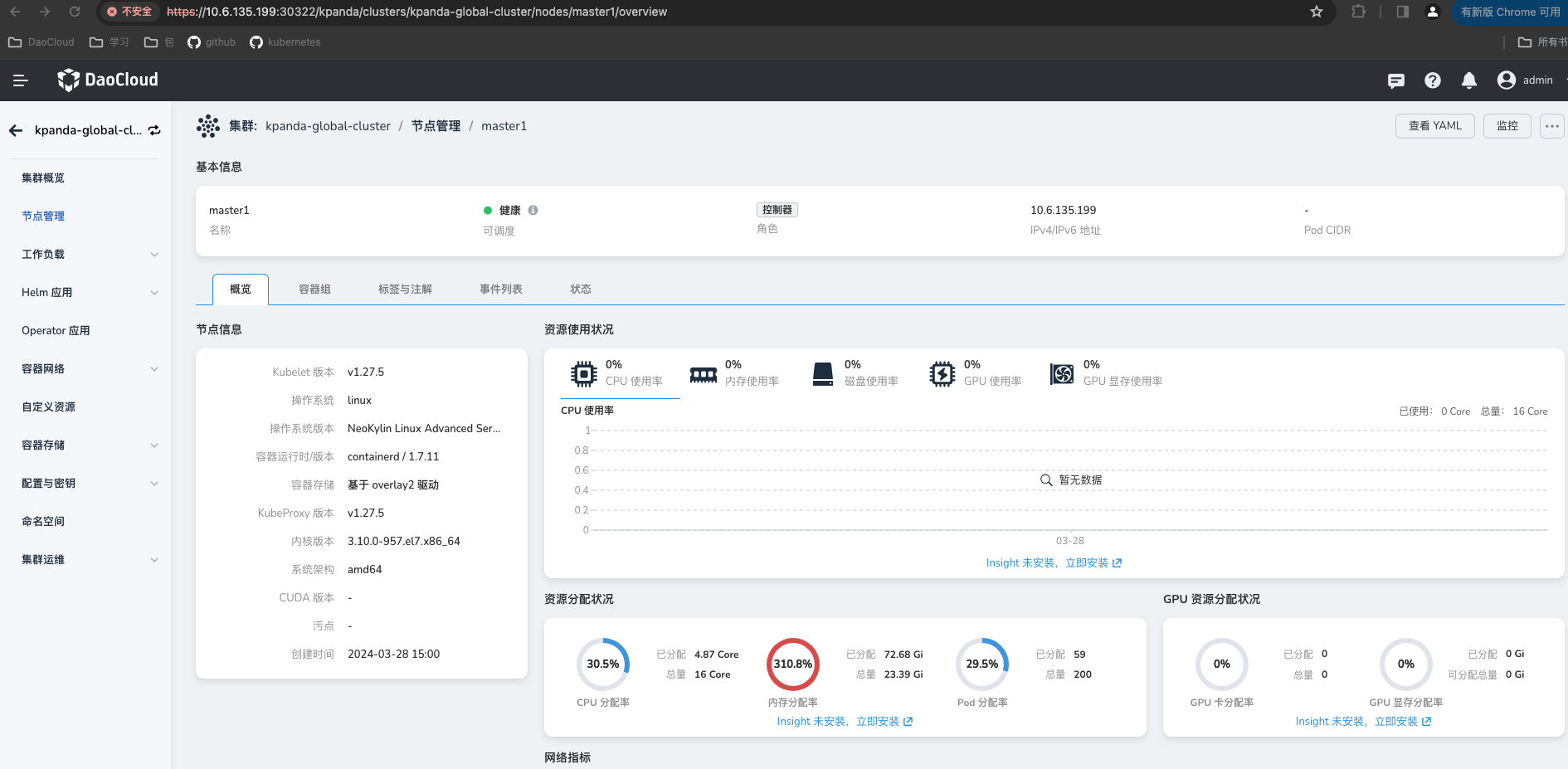The image size is (1568, 769).
Task: Open the sidebar hamburger menu
Action: (20, 80)
